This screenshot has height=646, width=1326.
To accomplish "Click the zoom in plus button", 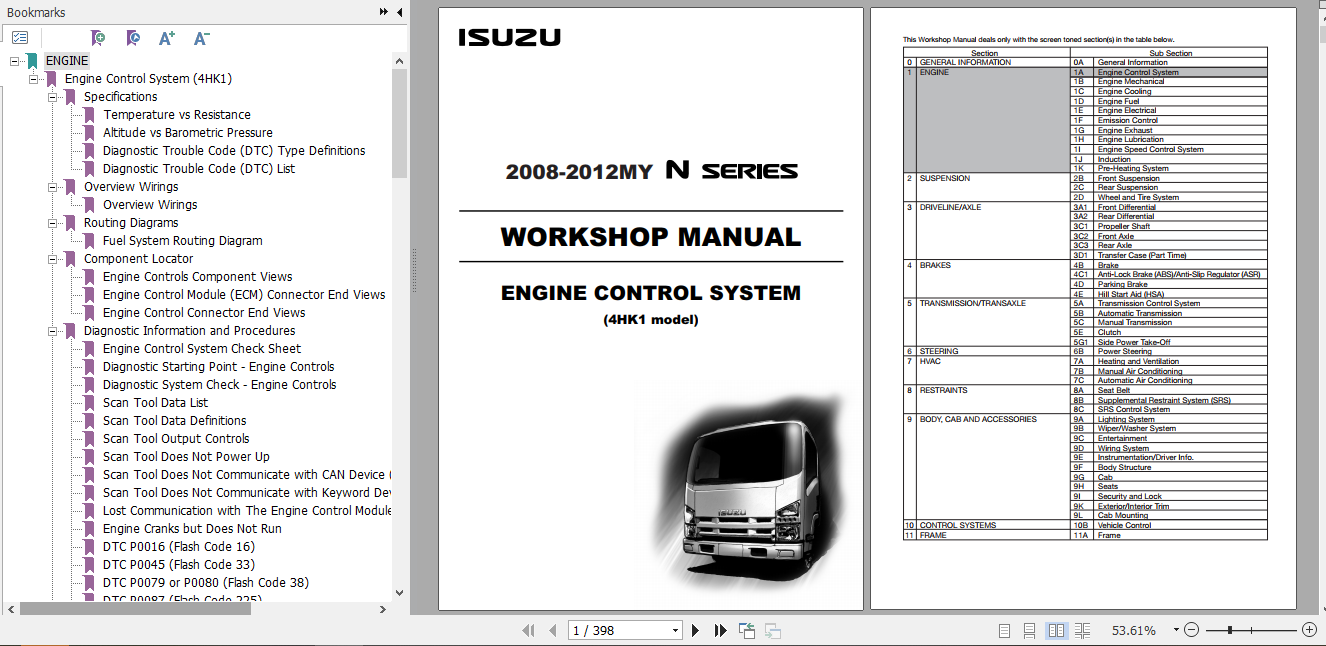I will click(x=1309, y=630).
